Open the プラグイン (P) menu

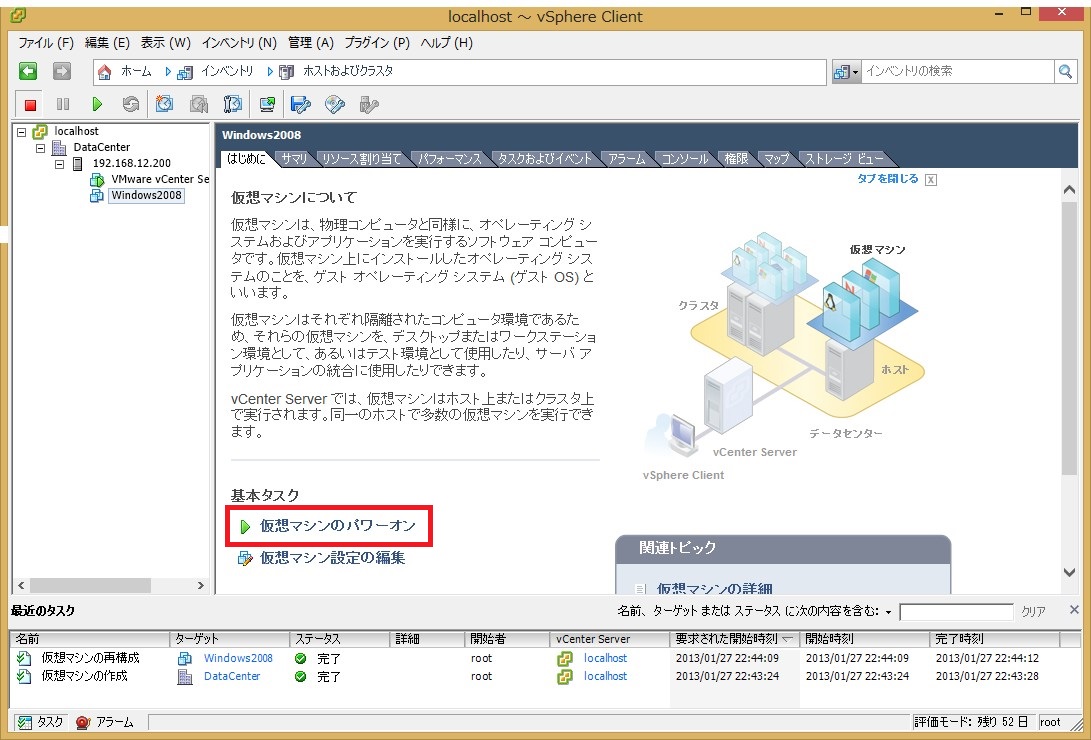click(377, 43)
